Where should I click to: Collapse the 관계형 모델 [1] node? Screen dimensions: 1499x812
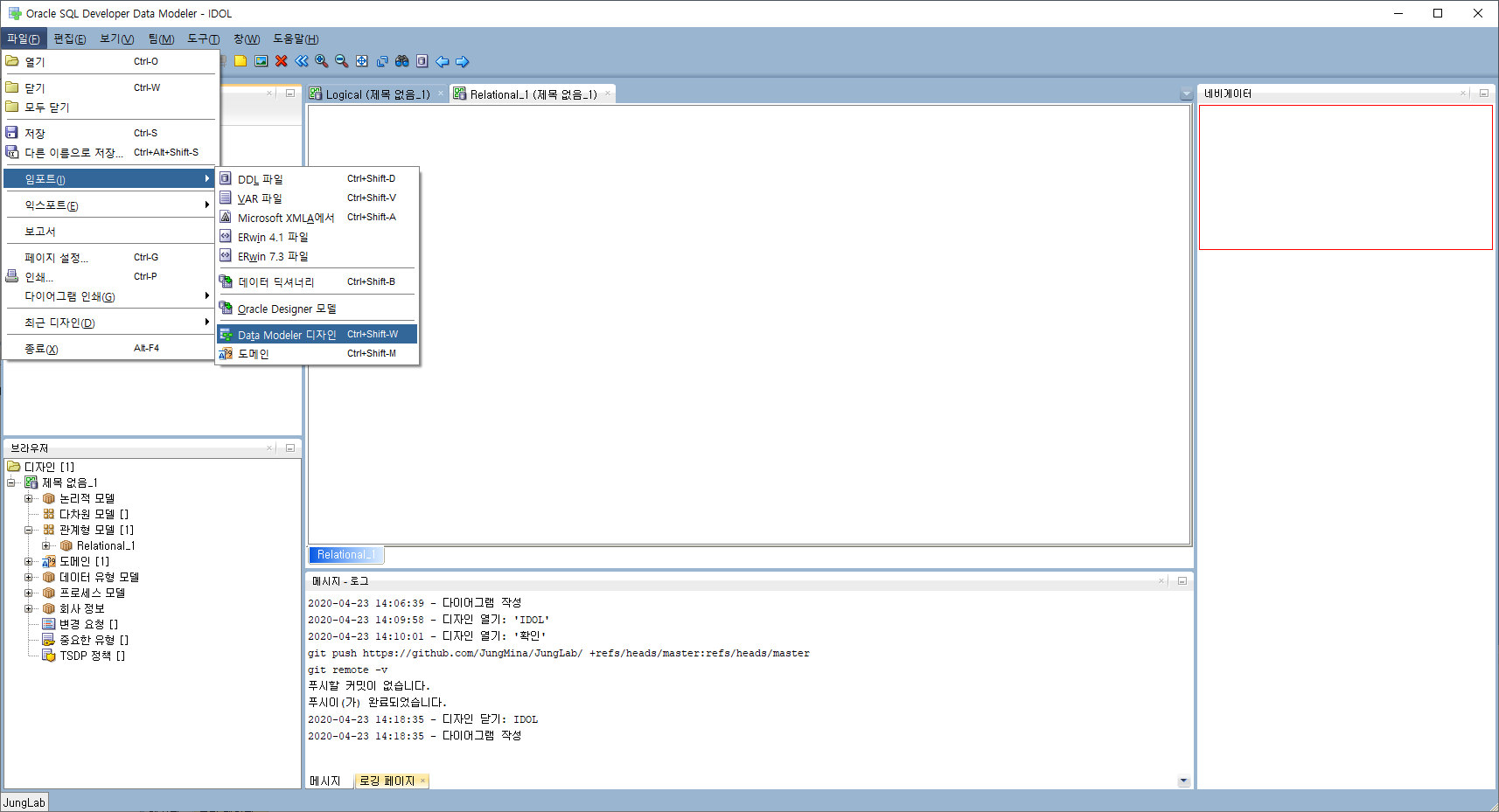tap(29, 530)
